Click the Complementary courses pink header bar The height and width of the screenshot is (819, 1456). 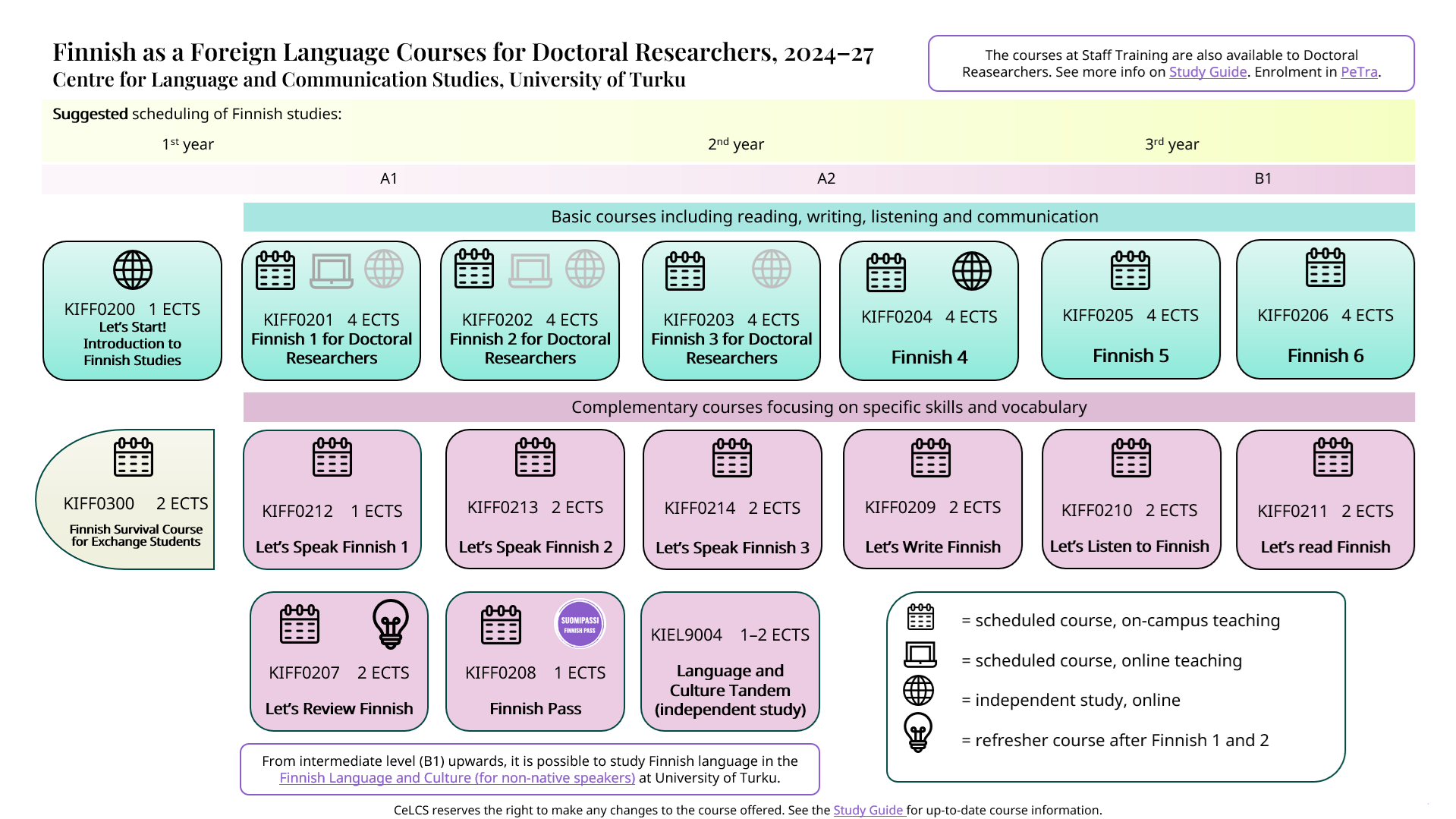point(829,408)
